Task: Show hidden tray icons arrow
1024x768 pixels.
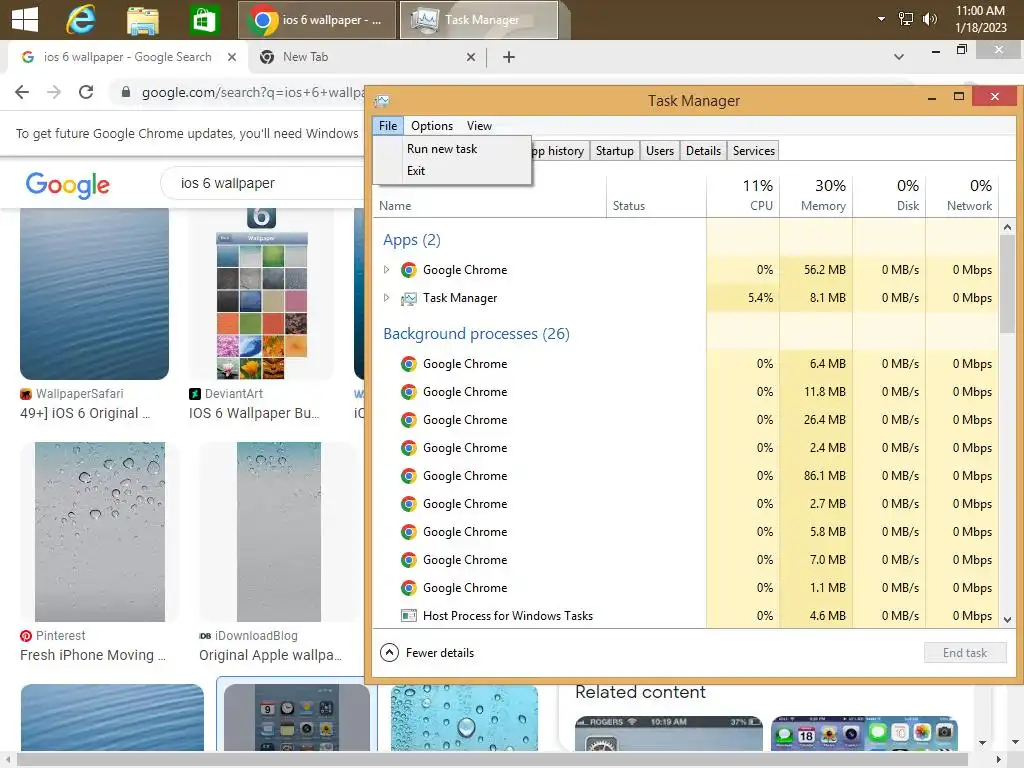Action: tap(881, 19)
